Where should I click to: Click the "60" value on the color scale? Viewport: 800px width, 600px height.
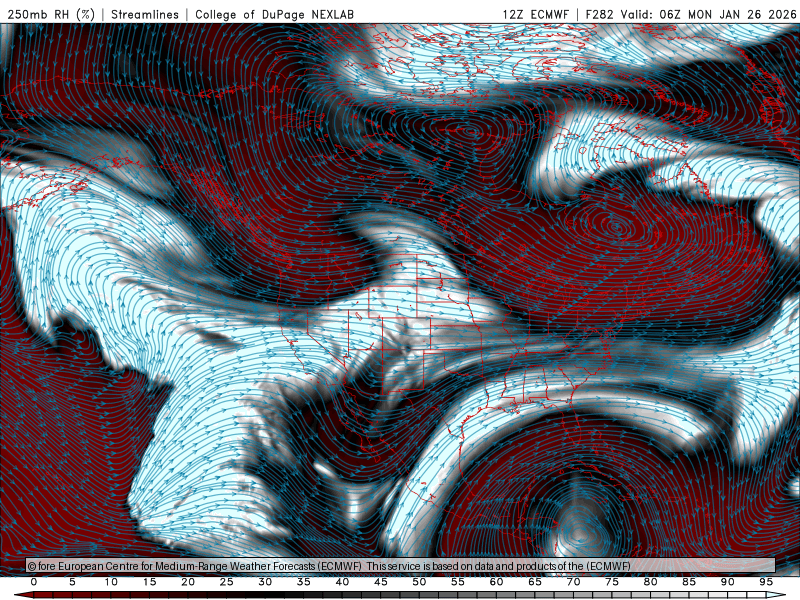(496, 582)
